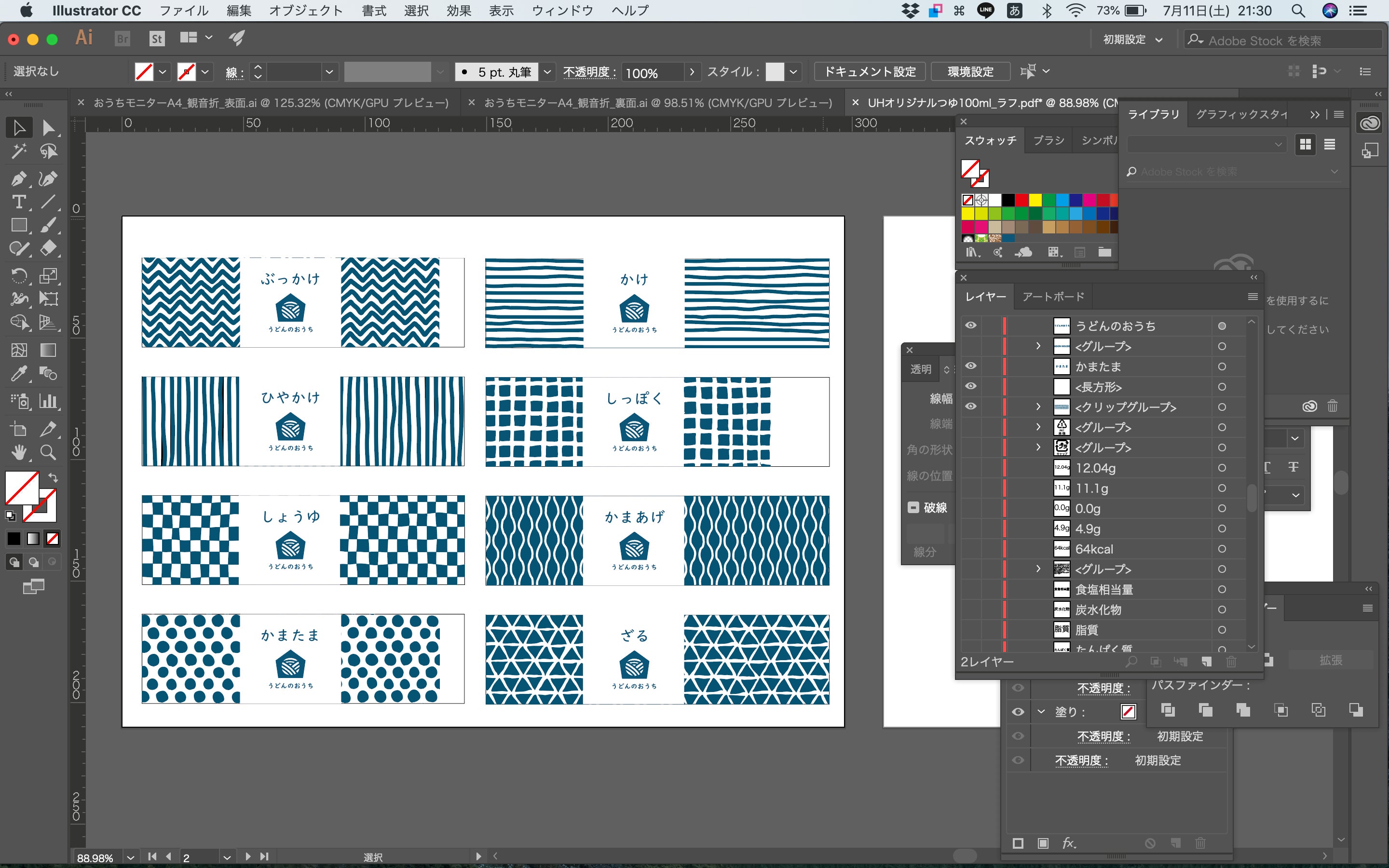The height and width of the screenshot is (868, 1389).
Task: Expand the クリップグループ layer item
Action: click(1038, 407)
